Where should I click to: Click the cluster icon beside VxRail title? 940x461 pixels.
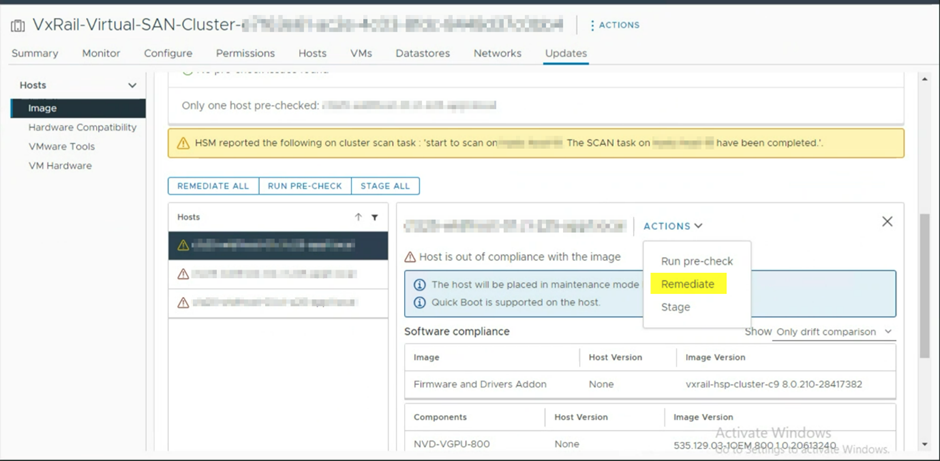(x=18, y=25)
